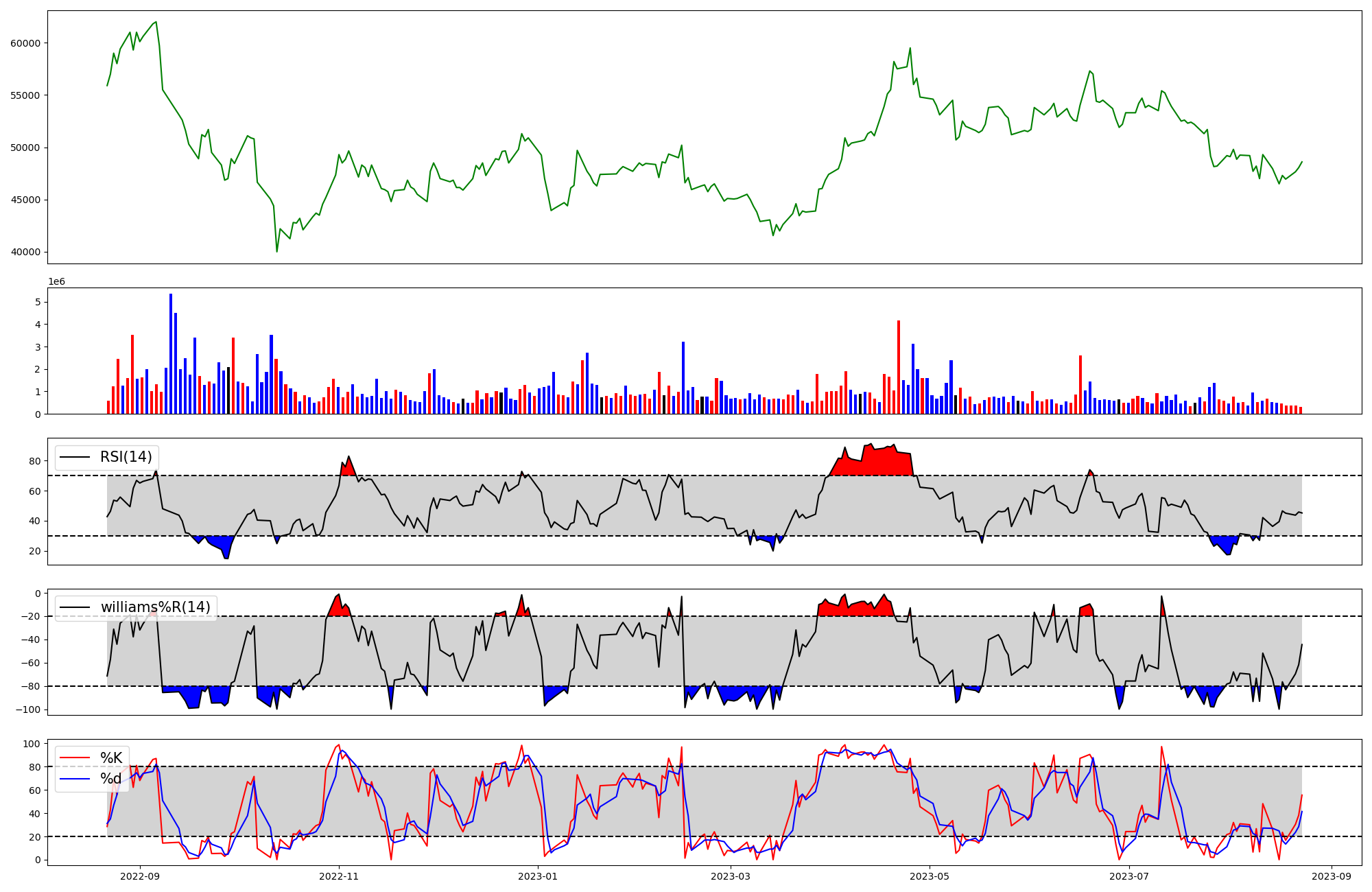The height and width of the screenshot is (892, 1372).
Task: Click the 2023-09 x-axis date label
Action: coord(1332,876)
